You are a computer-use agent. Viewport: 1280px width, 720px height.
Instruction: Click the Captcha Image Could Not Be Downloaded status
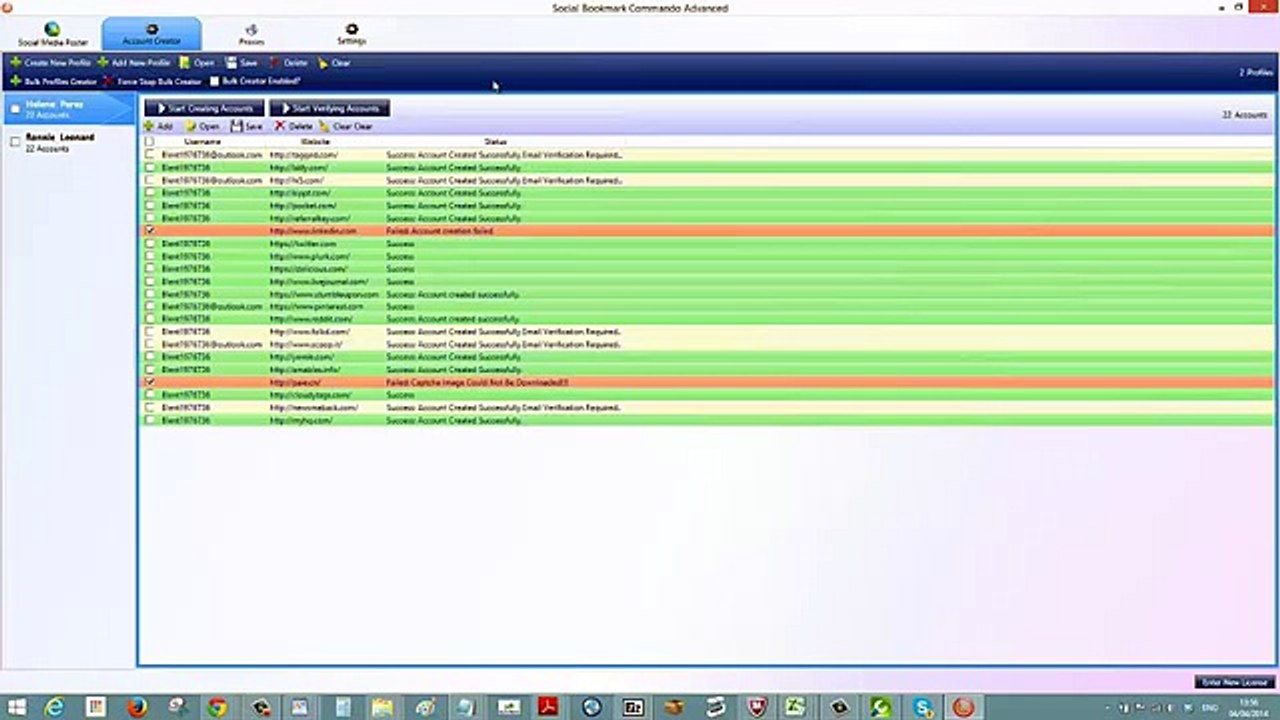tap(477, 382)
